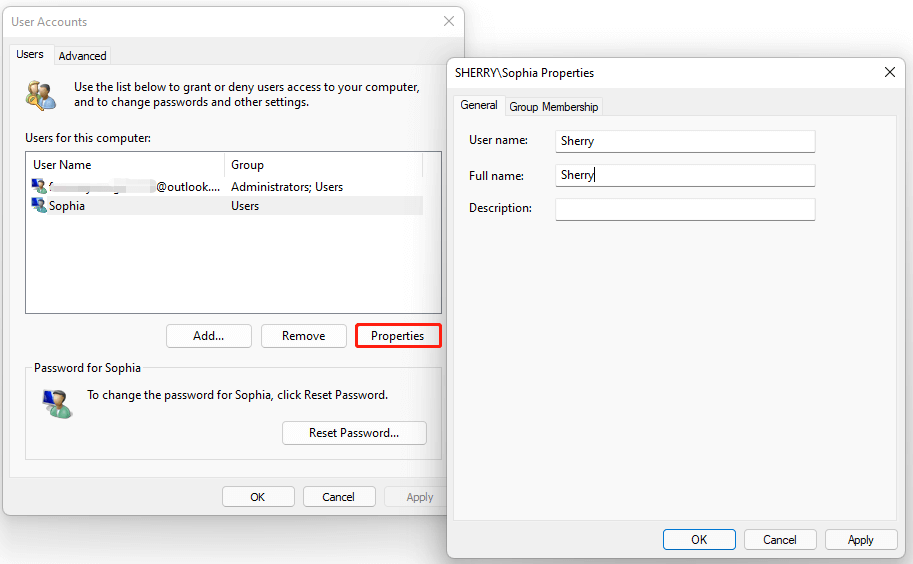Screen dimensions: 913x564
Task: Click the Description input field
Action: 685,208
